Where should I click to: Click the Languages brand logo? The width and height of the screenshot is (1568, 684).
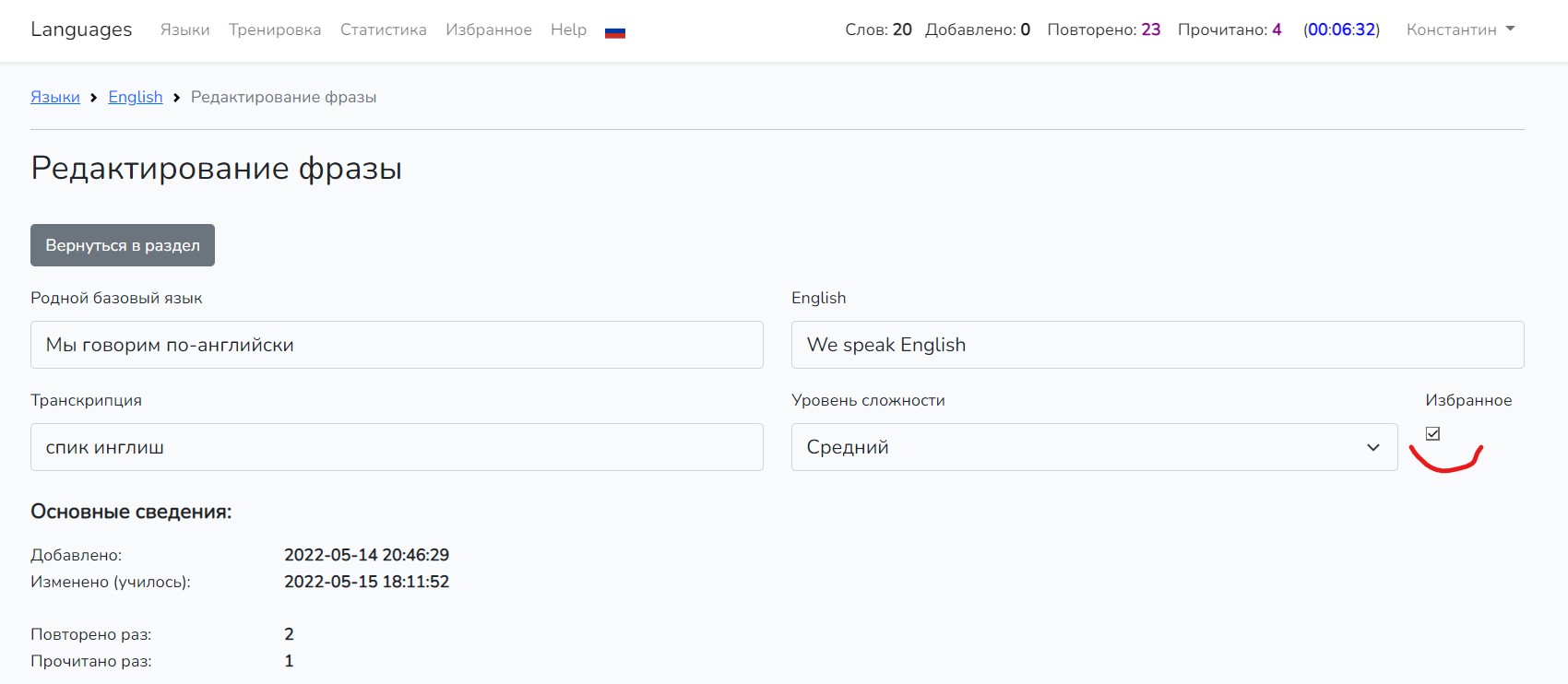point(81,29)
